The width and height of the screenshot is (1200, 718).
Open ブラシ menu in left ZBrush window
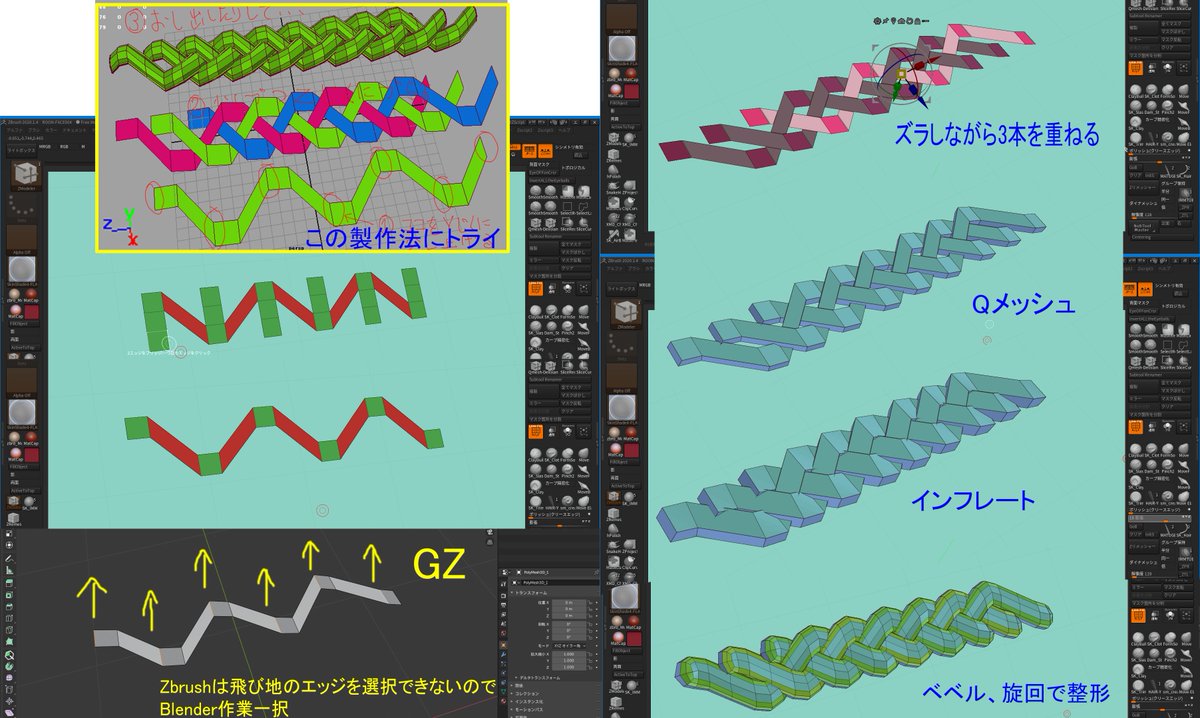(x=34, y=130)
